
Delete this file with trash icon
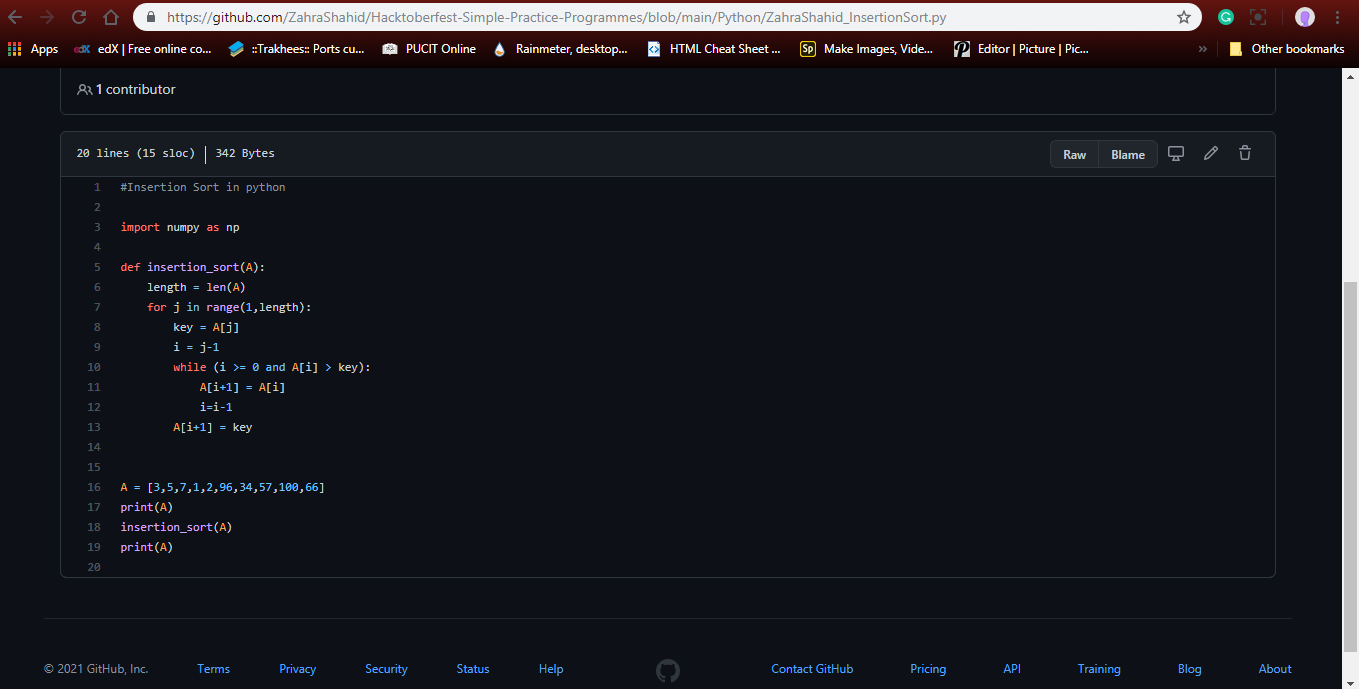(x=1245, y=153)
